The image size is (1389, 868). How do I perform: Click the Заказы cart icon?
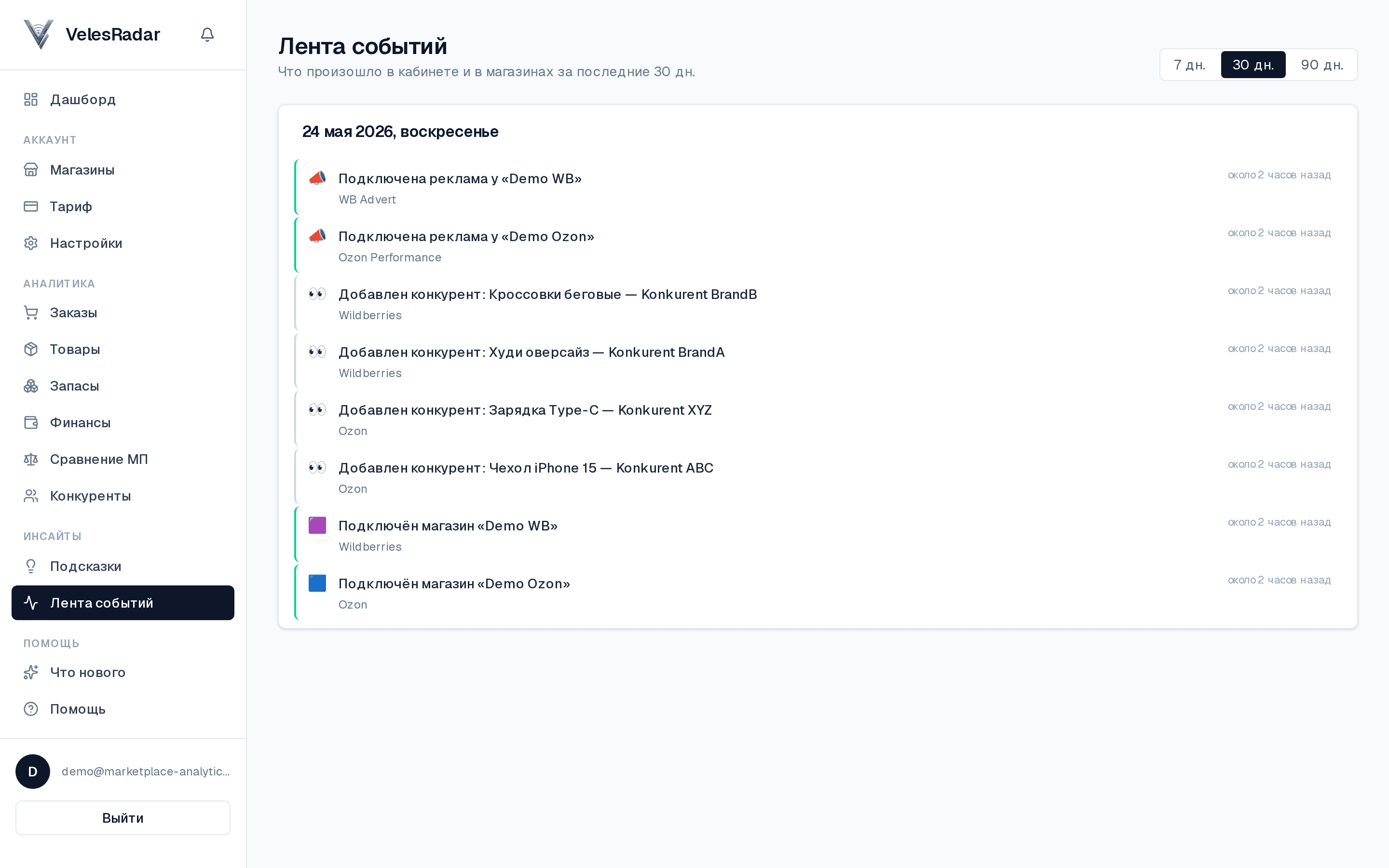[31, 313]
